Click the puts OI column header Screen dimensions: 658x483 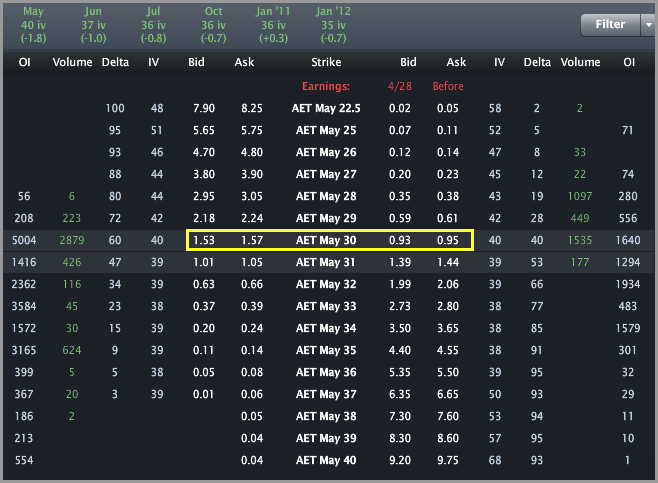point(629,62)
